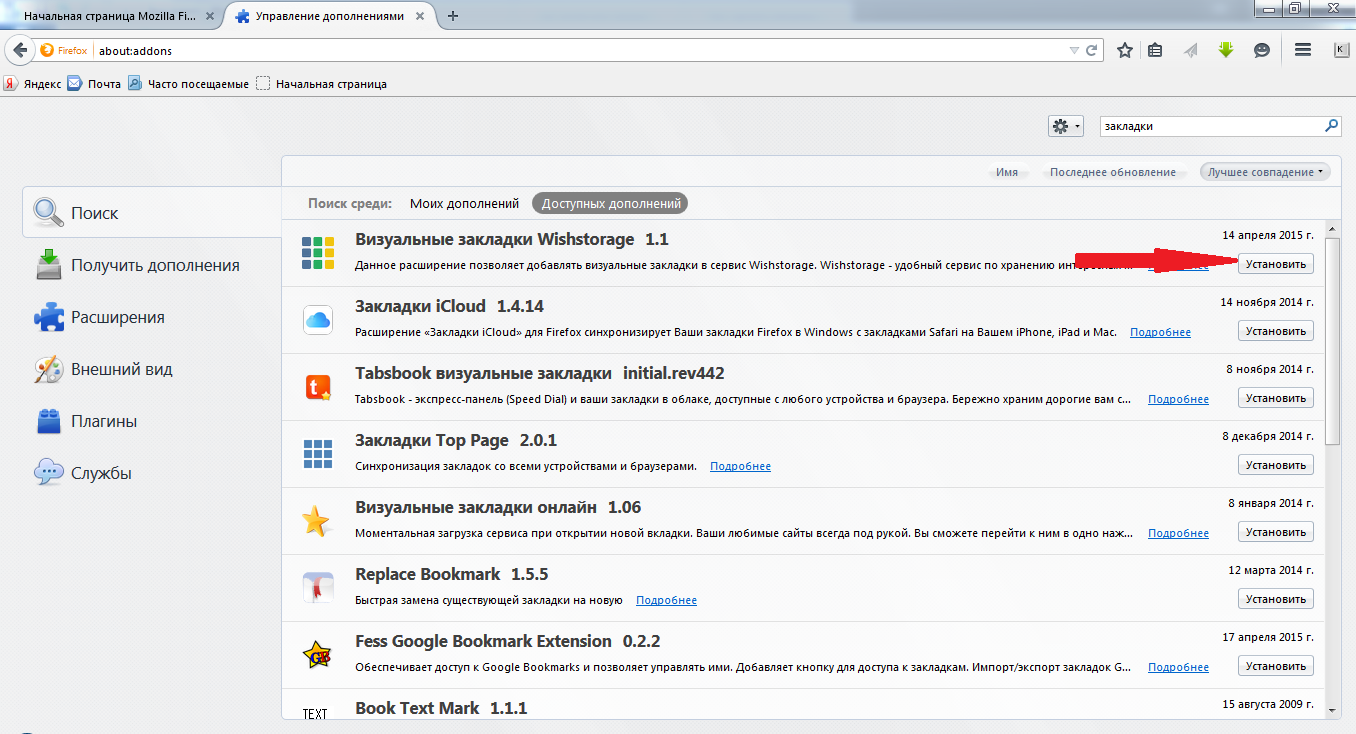Click the Replace Bookmark icon
Viewport: 1356px width, 734px height.
[x=318, y=588]
